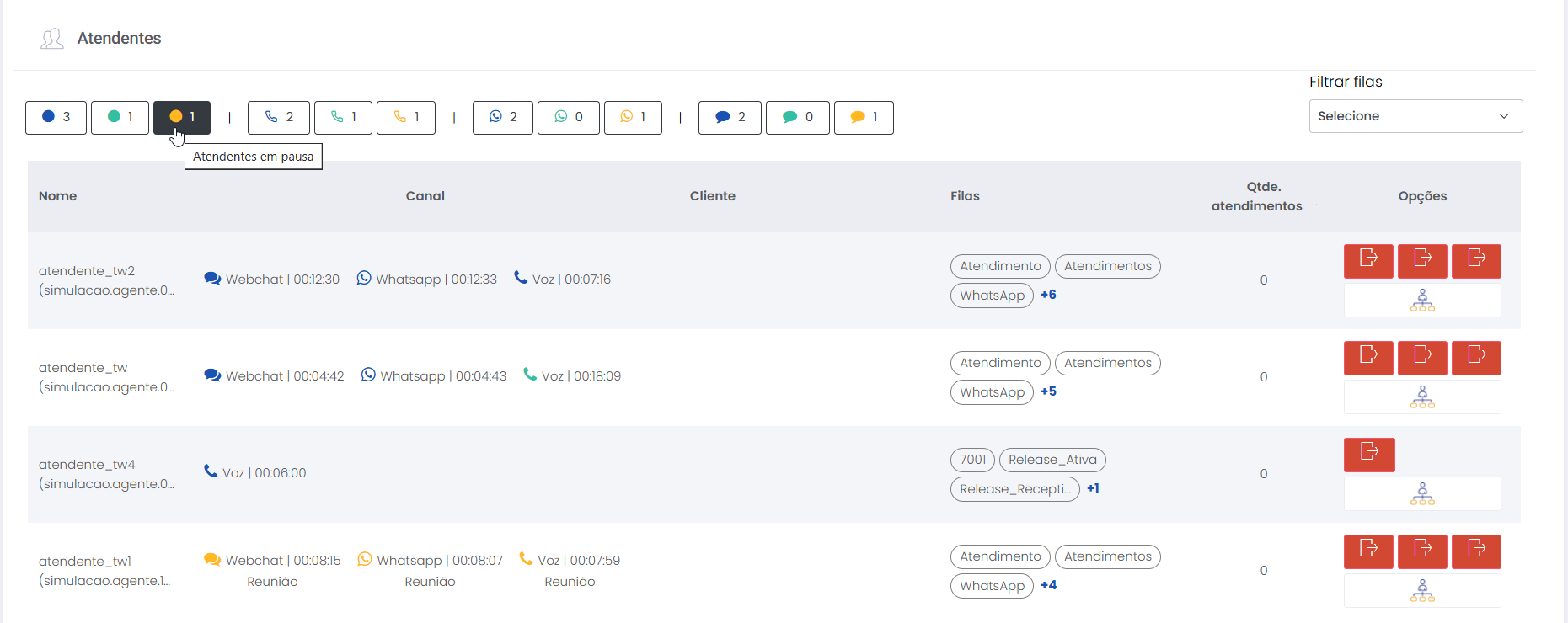Open hierarchy icon for atendente_tw1
The image size is (1568, 623).
1421,591
